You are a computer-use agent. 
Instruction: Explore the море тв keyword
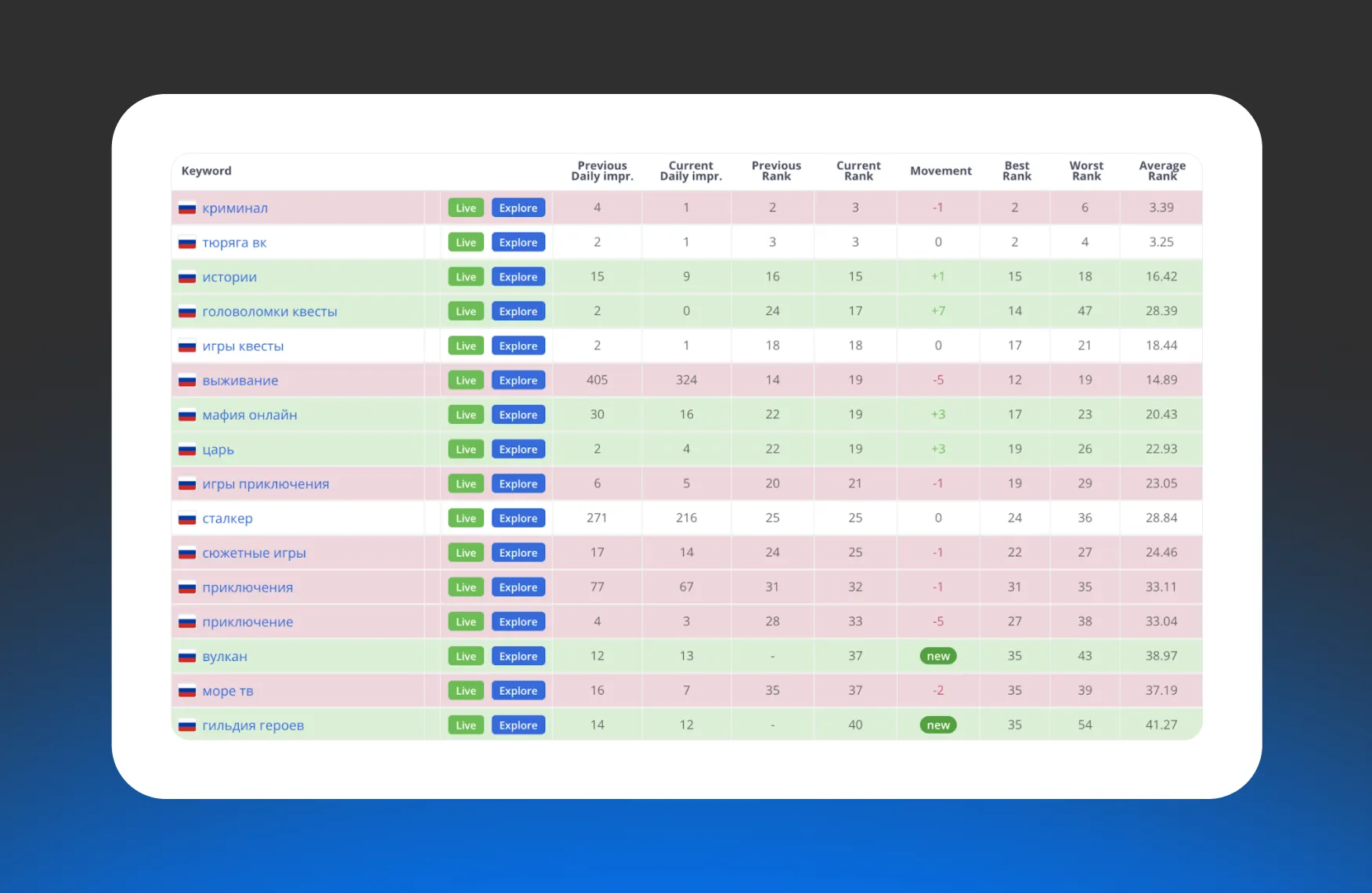coord(518,691)
